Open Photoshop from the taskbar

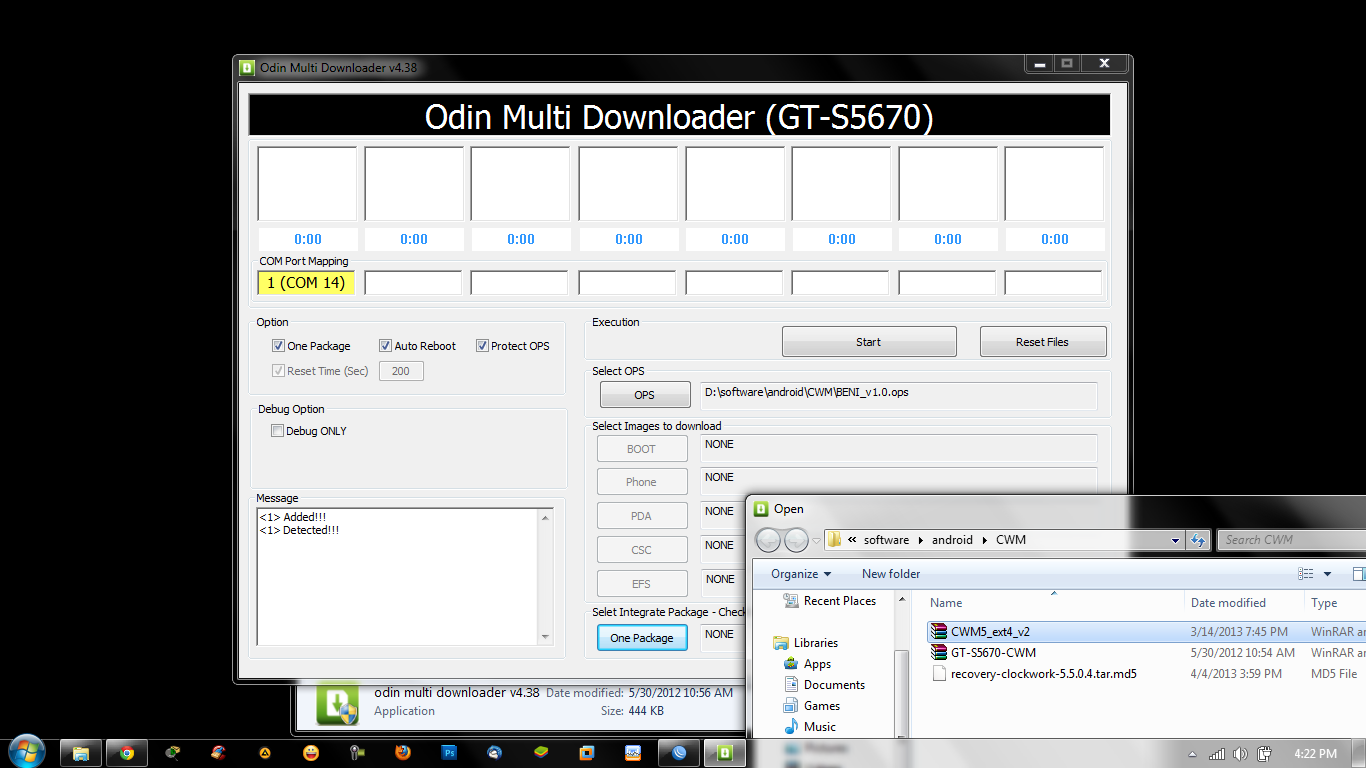point(449,753)
